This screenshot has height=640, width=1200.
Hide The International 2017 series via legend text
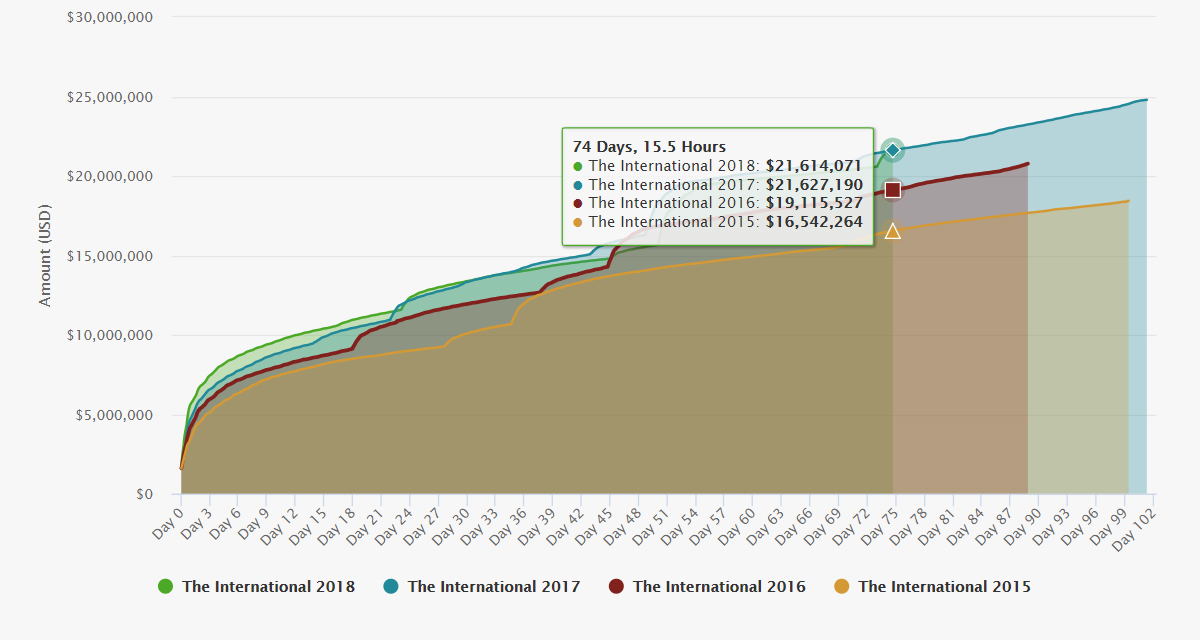(x=493, y=587)
